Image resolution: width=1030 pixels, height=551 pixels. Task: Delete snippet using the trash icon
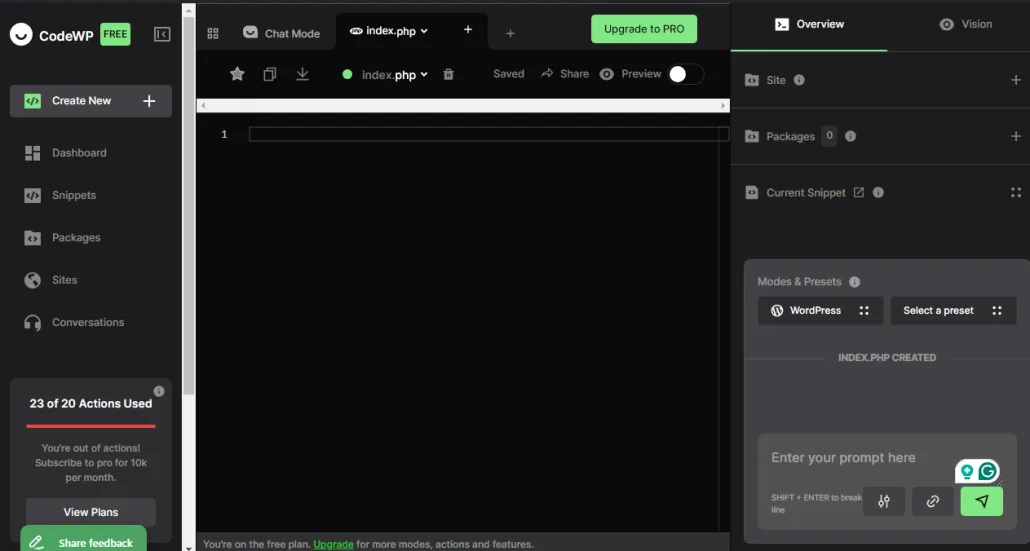[x=448, y=74]
